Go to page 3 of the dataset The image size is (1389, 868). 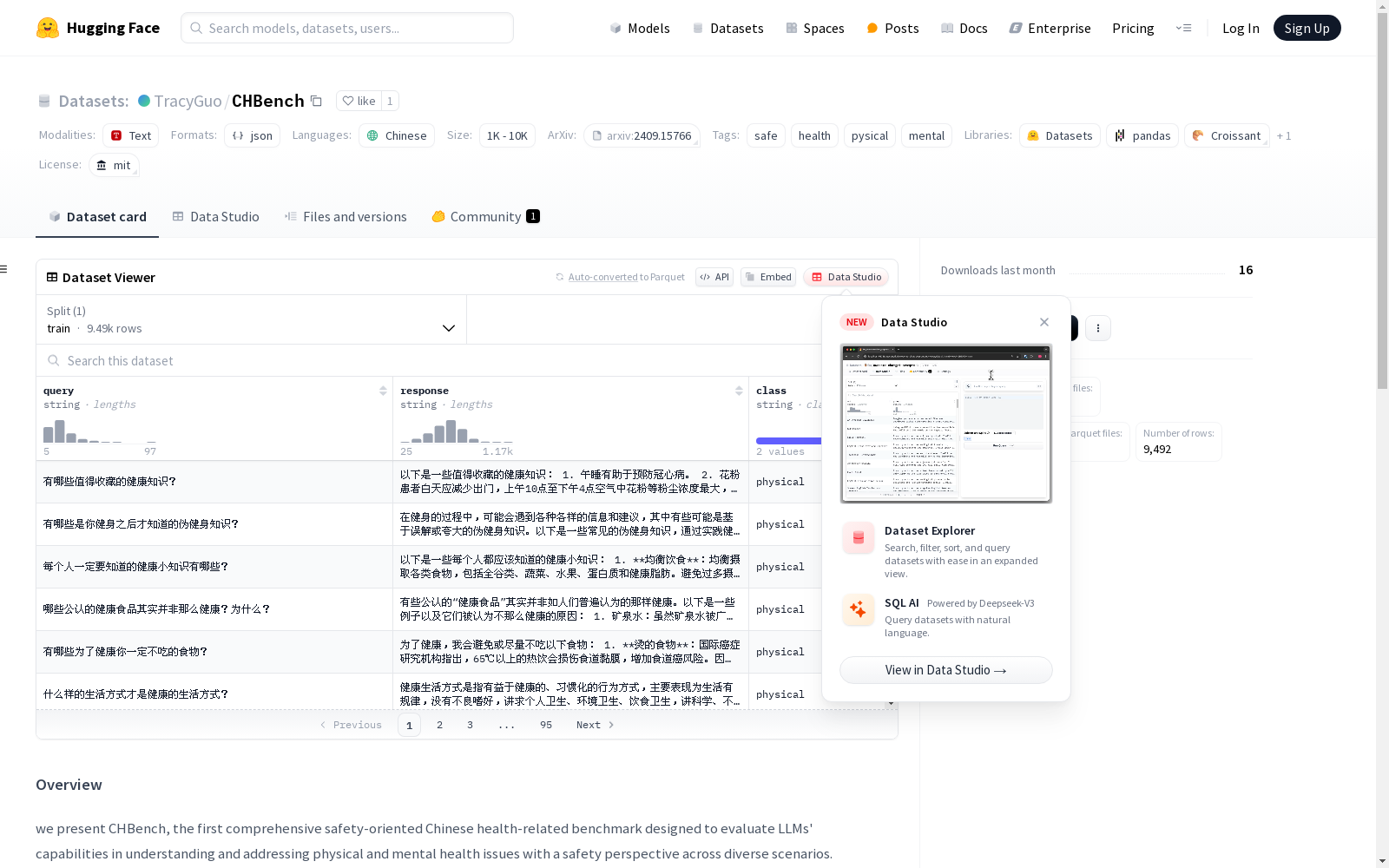471,725
